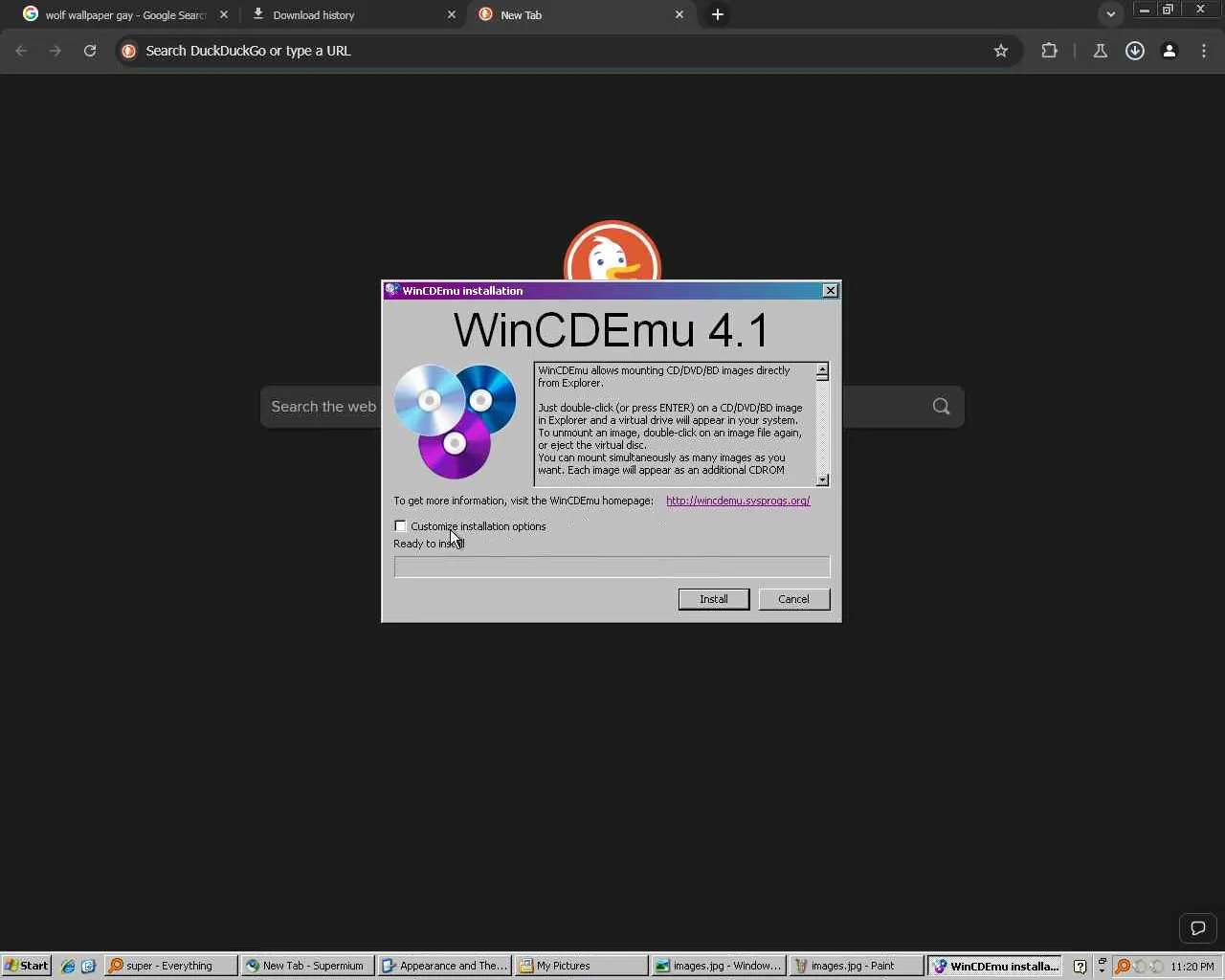Click the Install button
The image size is (1225, 980).
[714, 599]
